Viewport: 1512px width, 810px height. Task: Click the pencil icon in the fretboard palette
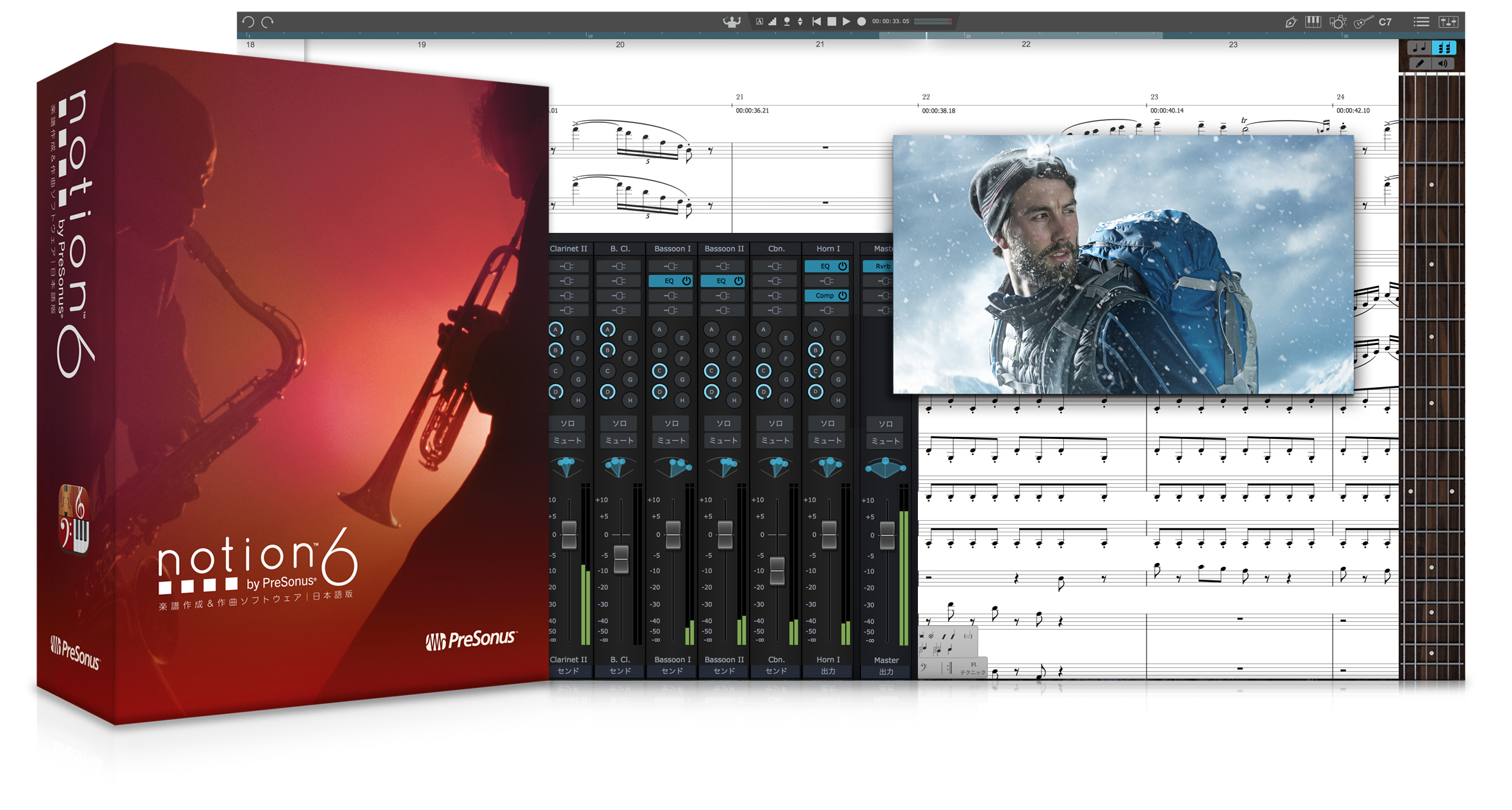(1420, 63)
